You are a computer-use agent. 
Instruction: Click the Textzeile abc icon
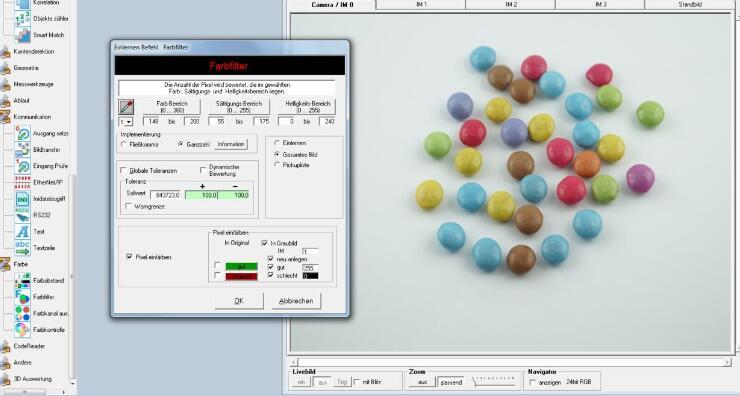(22, 248)
